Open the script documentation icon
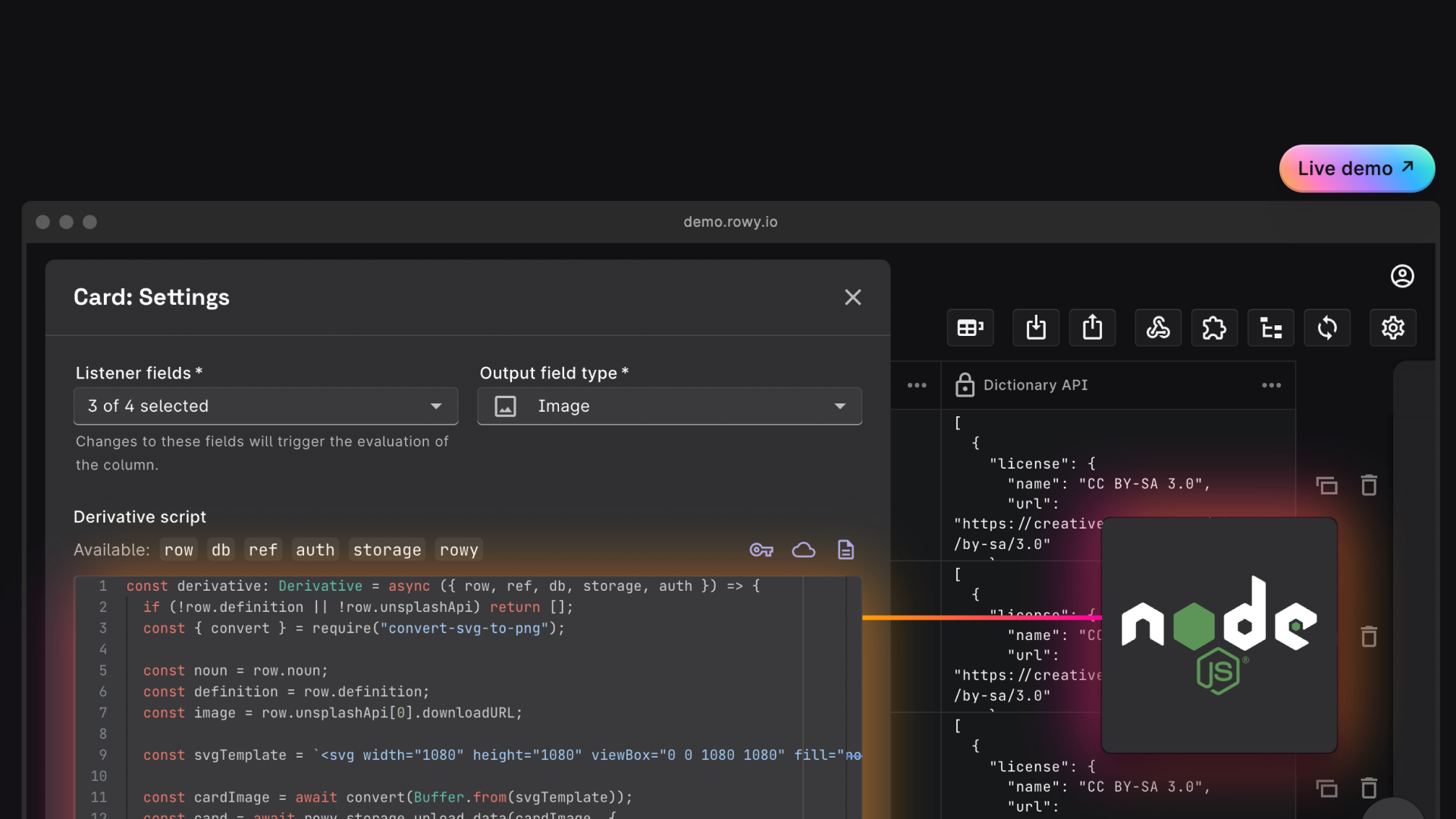 [846, 550]
